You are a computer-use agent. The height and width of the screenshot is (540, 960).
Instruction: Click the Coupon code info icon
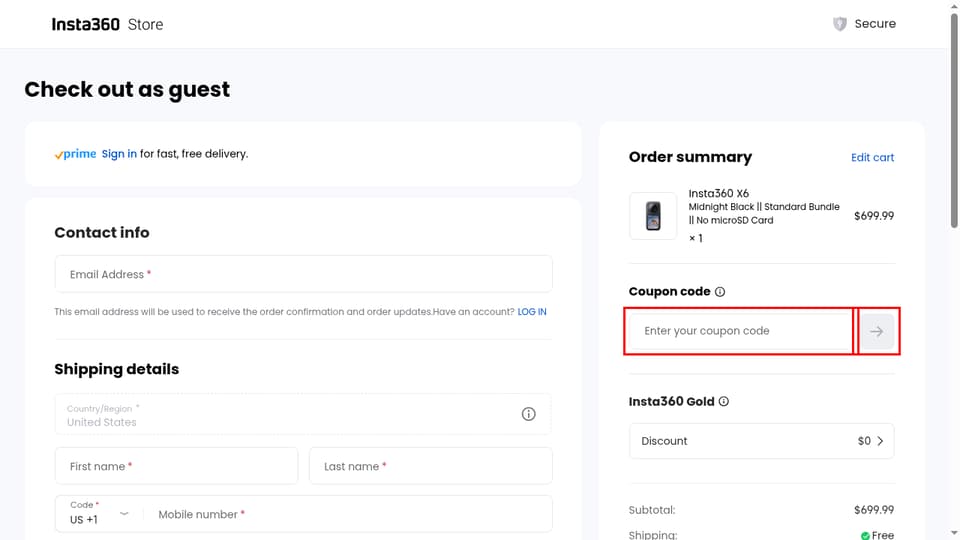(x=720, y=292)
